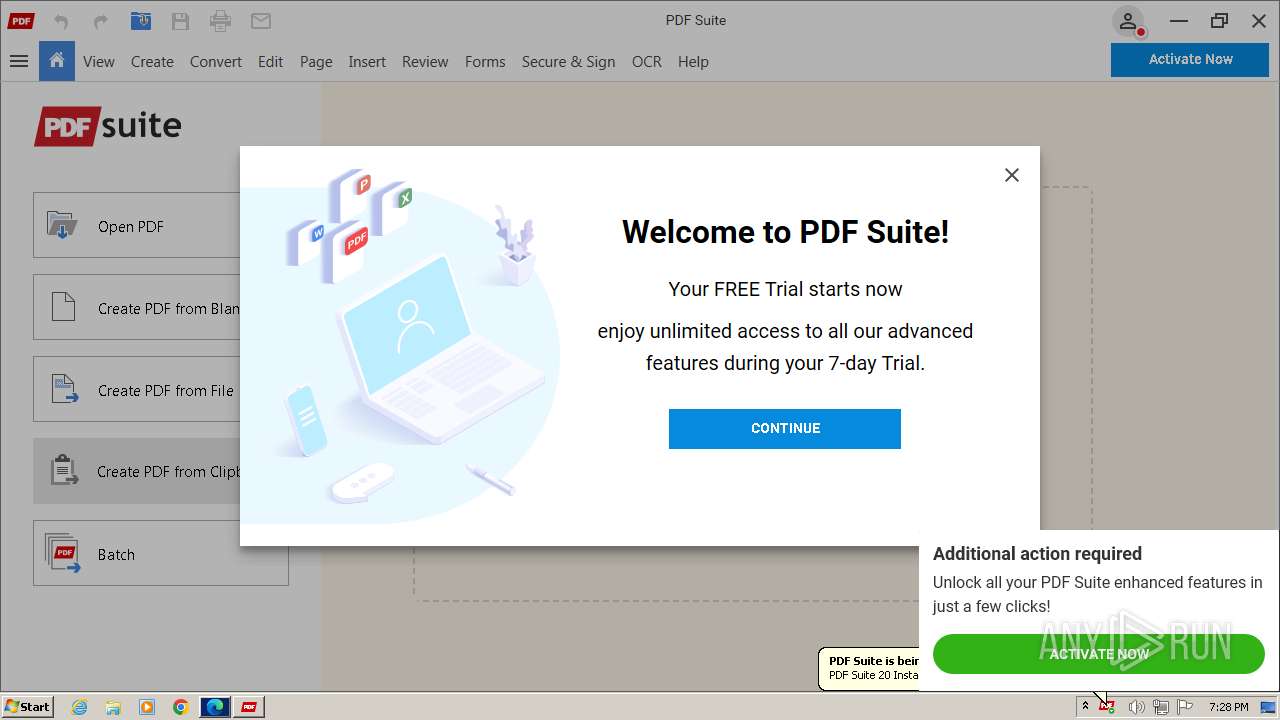Click the open file icon in quick toolbar
Image resolution: width=1280 pixels, height=720 pixels.
point(141,21)
